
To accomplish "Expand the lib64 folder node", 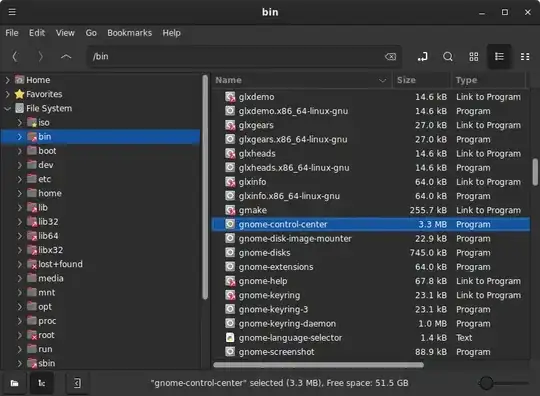I will tap(20, 236).
